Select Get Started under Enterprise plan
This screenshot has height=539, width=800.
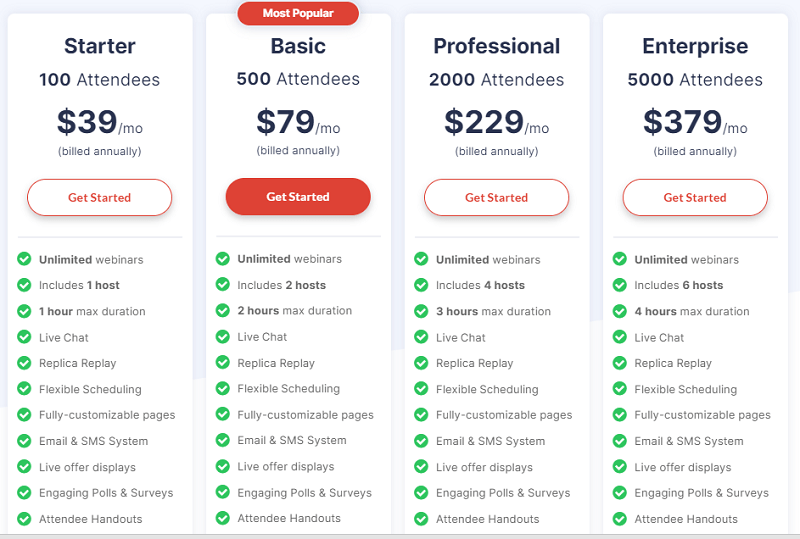[x=695, y=198]
